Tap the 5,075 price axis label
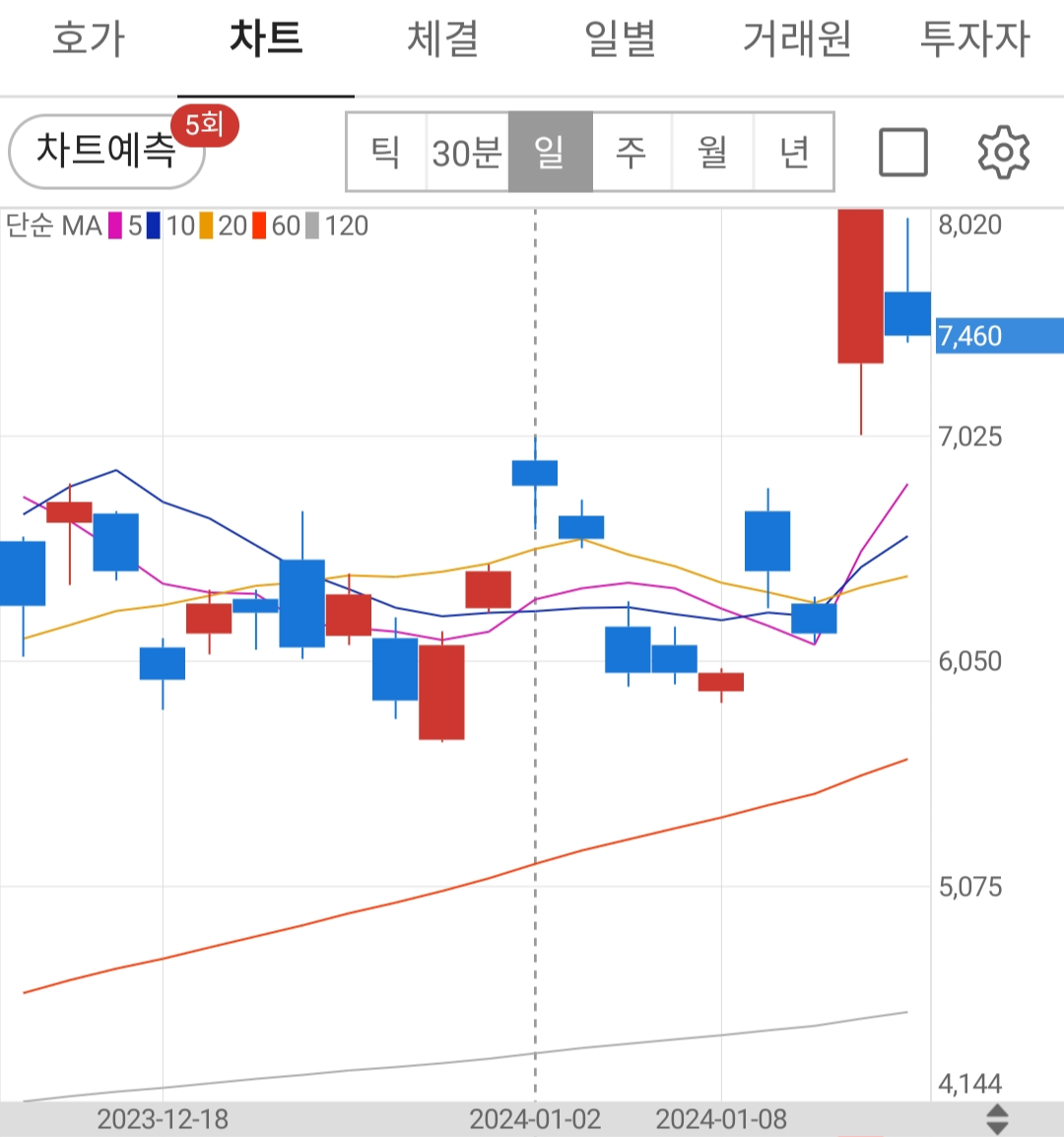Screen dimensions: 1064x1137 point(969,887)
